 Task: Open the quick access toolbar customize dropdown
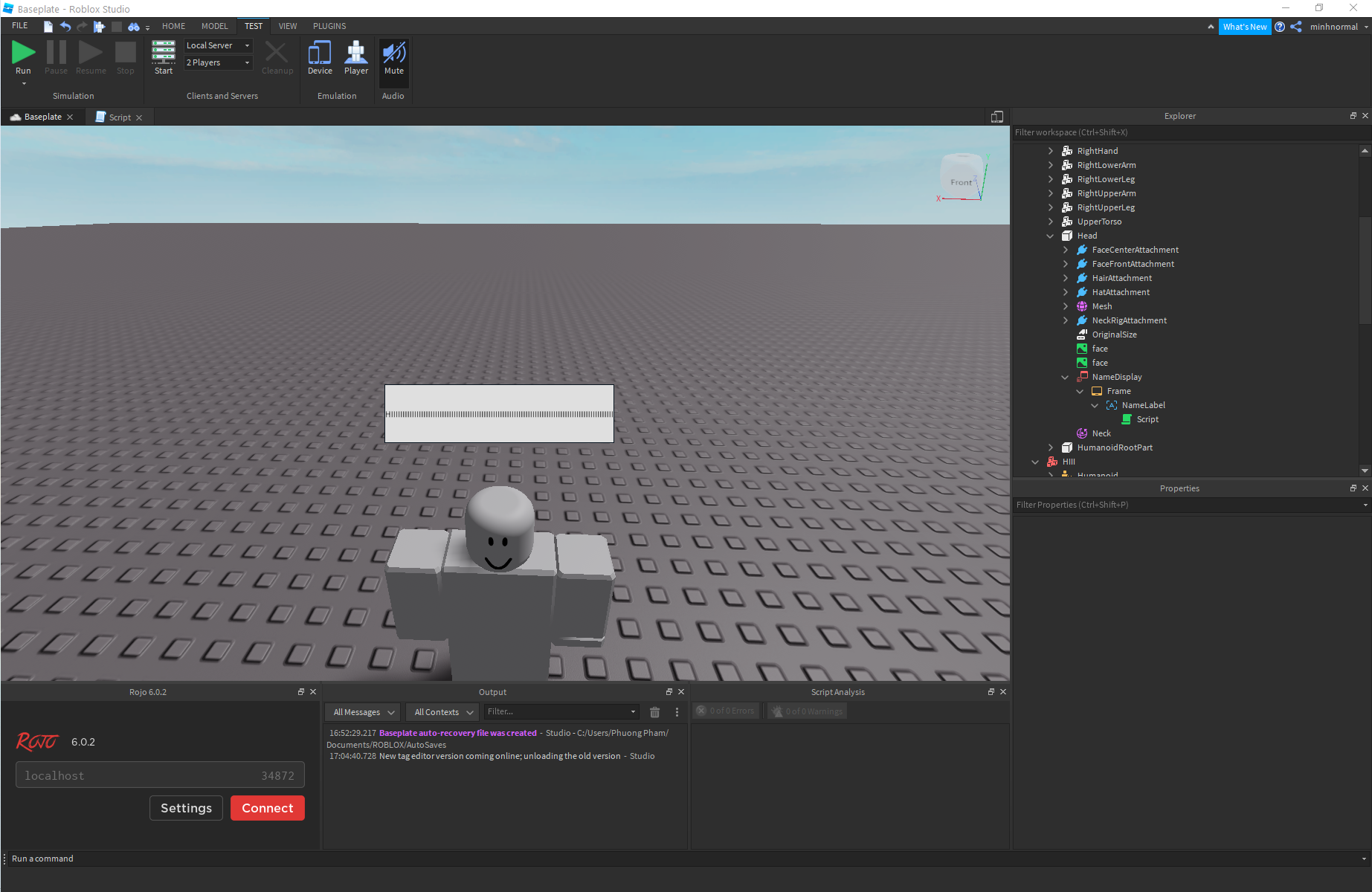click(x=147, y=28)
